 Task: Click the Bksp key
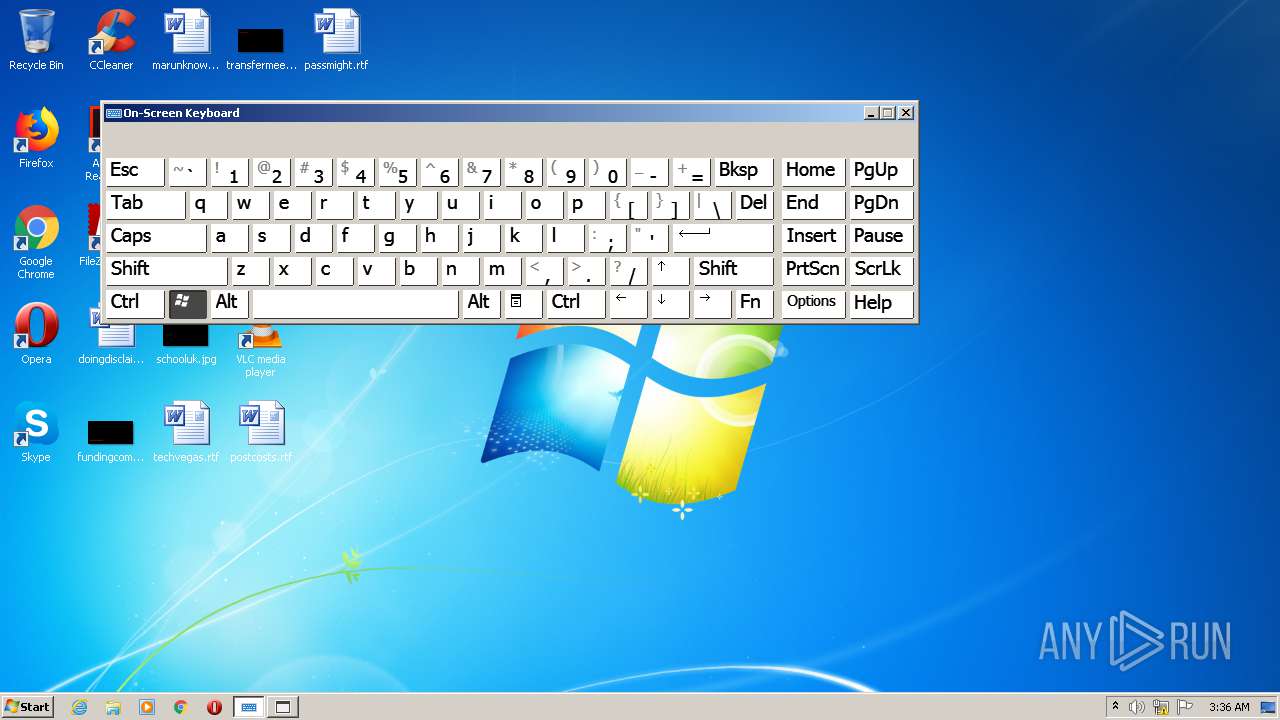[x=743, y=171]
